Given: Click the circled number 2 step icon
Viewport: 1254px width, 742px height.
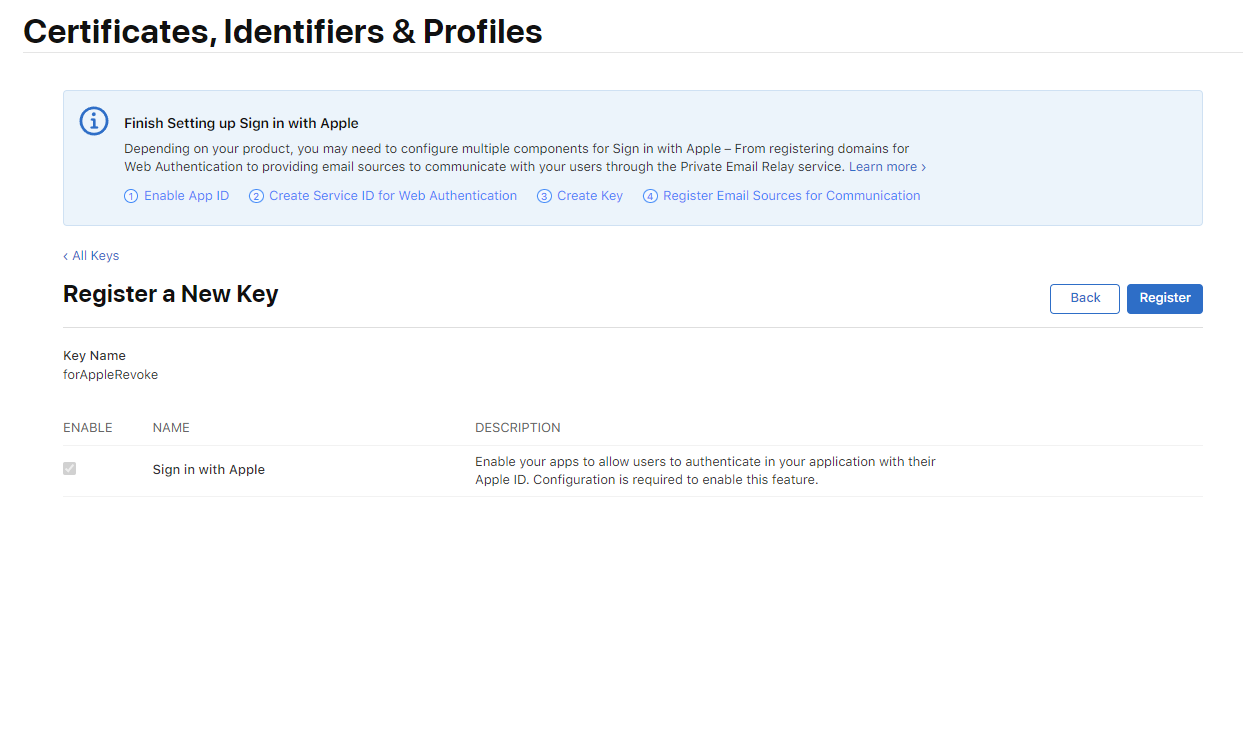Looking at the screenshot, I should tap(256, 196).
